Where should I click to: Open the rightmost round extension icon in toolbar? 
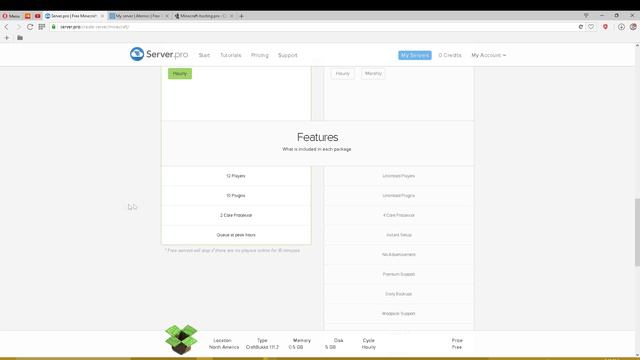tap(633, 27)
